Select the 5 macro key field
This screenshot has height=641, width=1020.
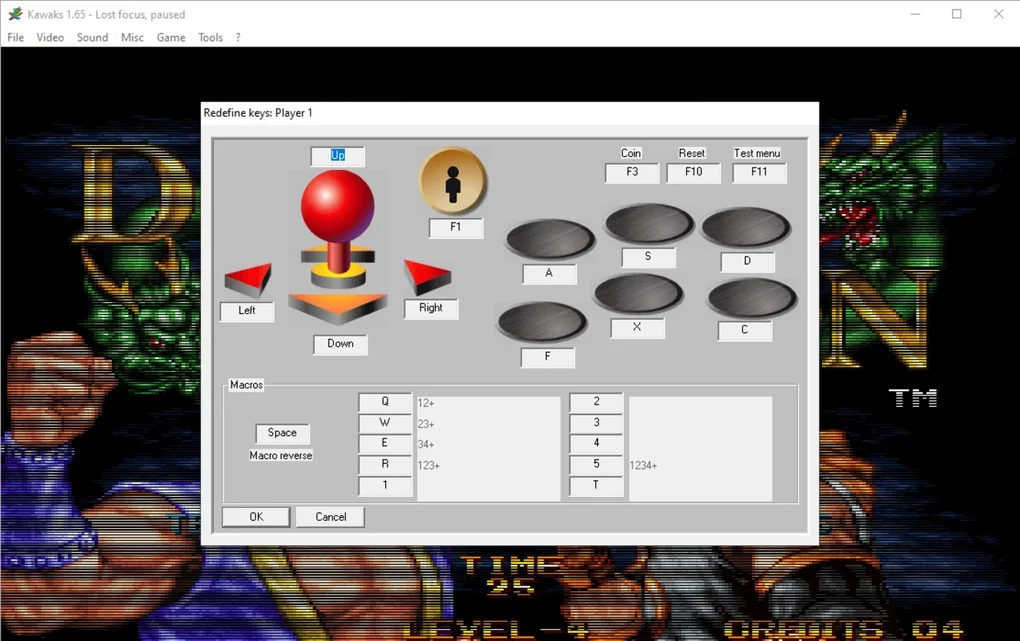click(x=596, y=465)
